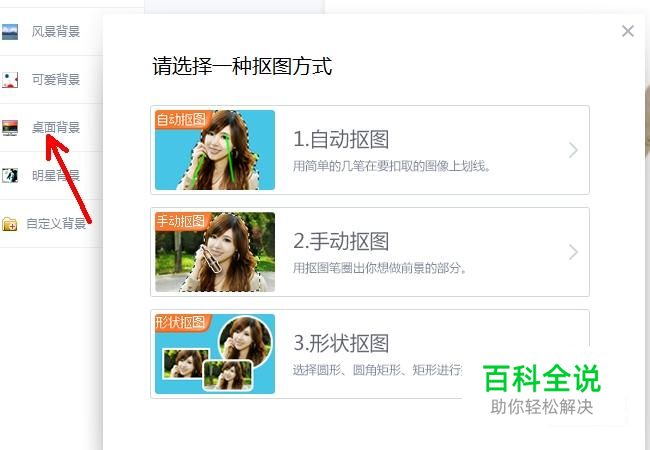
Task: Click the 手动抠图 preview thumbnail
Action: click(x=215, y=252)
